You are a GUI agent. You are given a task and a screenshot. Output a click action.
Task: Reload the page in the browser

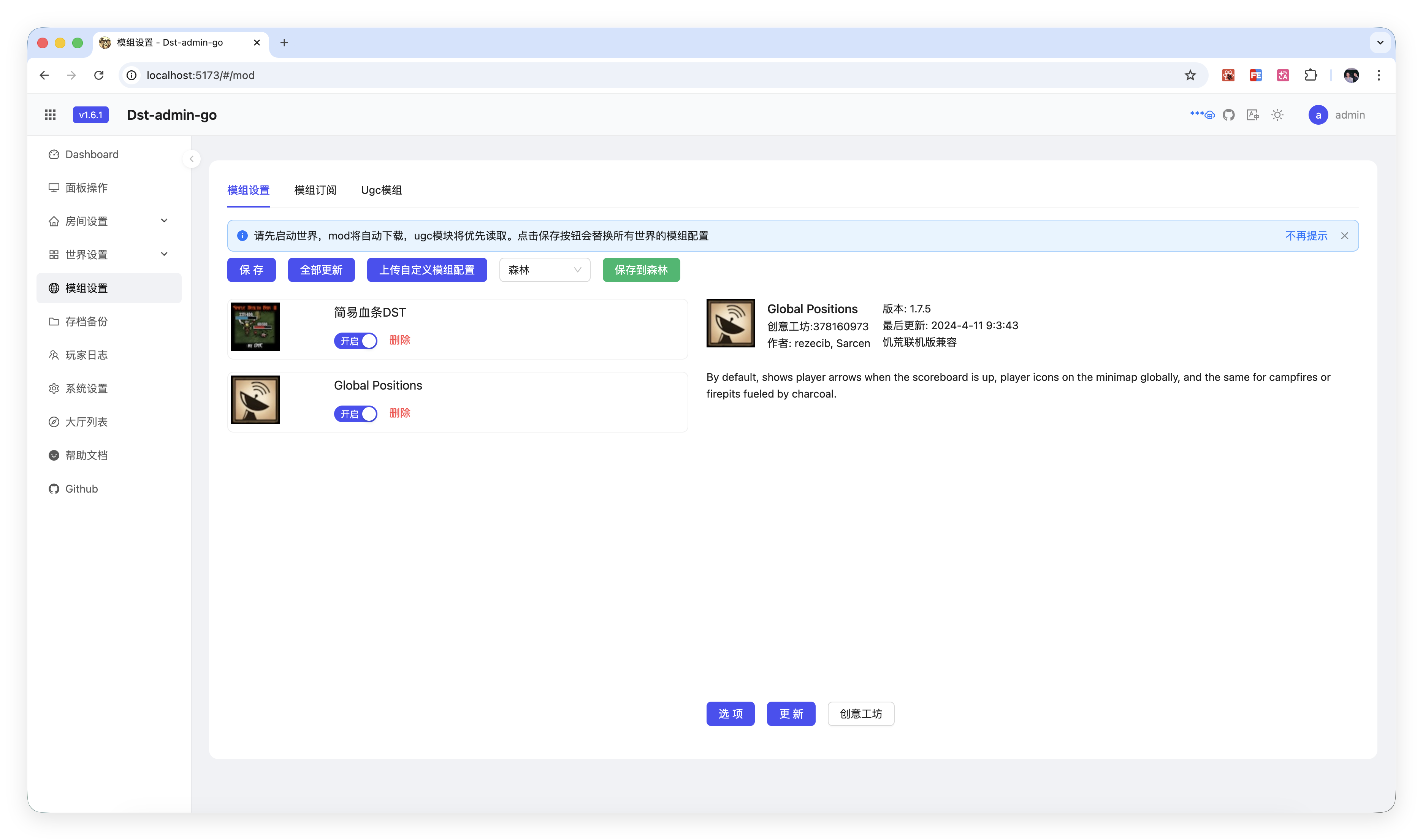pyautogui.click(x=99, y=75)
